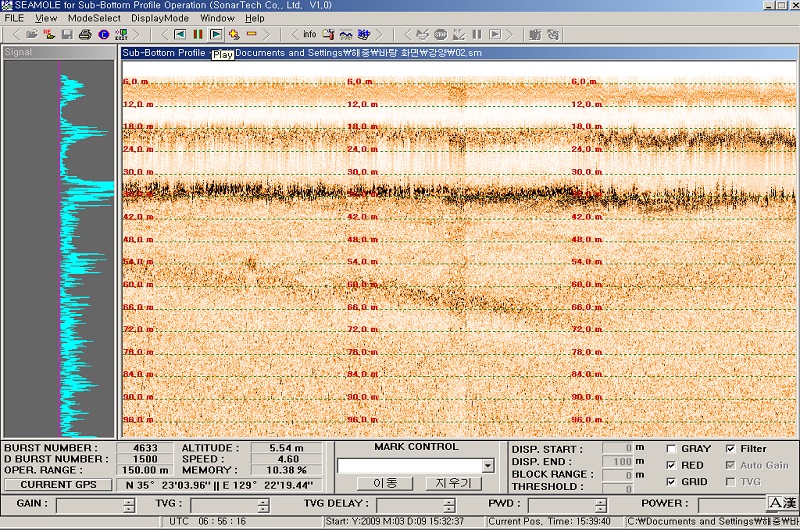Click the GAIN input field
Viewport: 800px width, 530px height.
(90, 505)
